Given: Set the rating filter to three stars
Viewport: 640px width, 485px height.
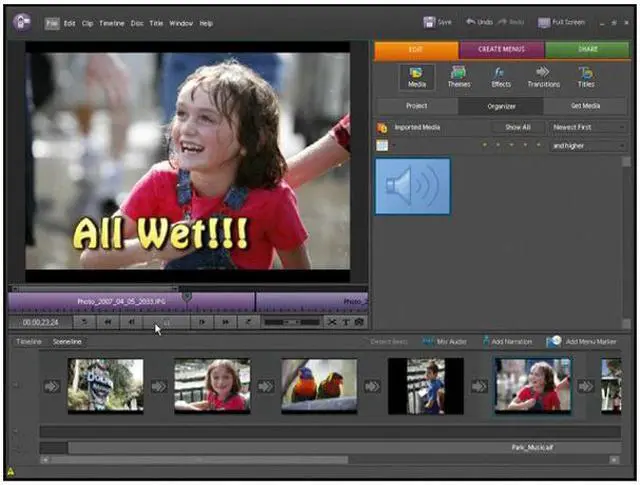Looking at the screenshot, I should pyautogui.click(x=511, y=145).
